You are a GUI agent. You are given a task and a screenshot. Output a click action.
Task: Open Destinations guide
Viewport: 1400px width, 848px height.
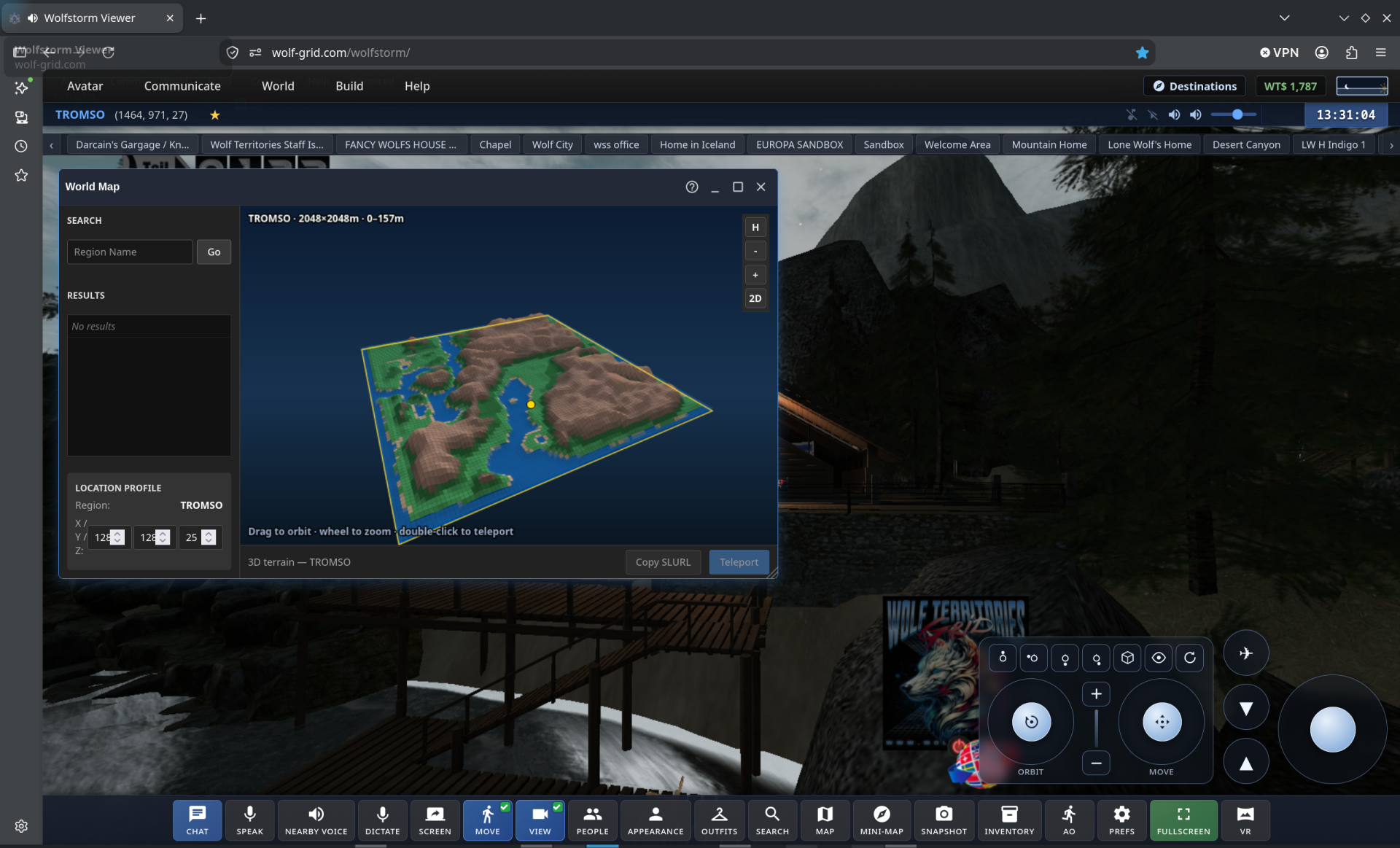(1194, 86)
